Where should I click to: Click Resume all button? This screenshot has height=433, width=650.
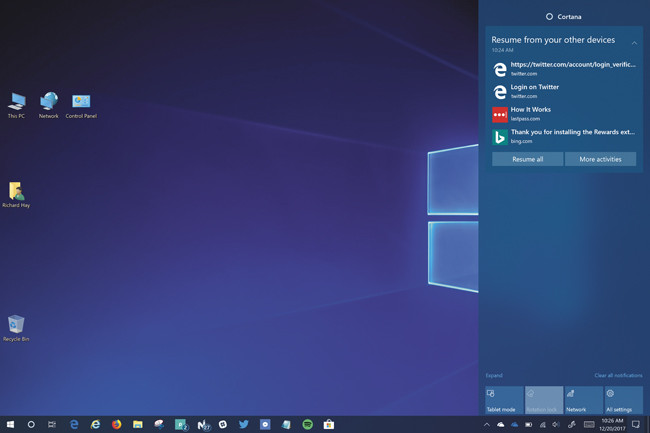[x=527, y=159]
